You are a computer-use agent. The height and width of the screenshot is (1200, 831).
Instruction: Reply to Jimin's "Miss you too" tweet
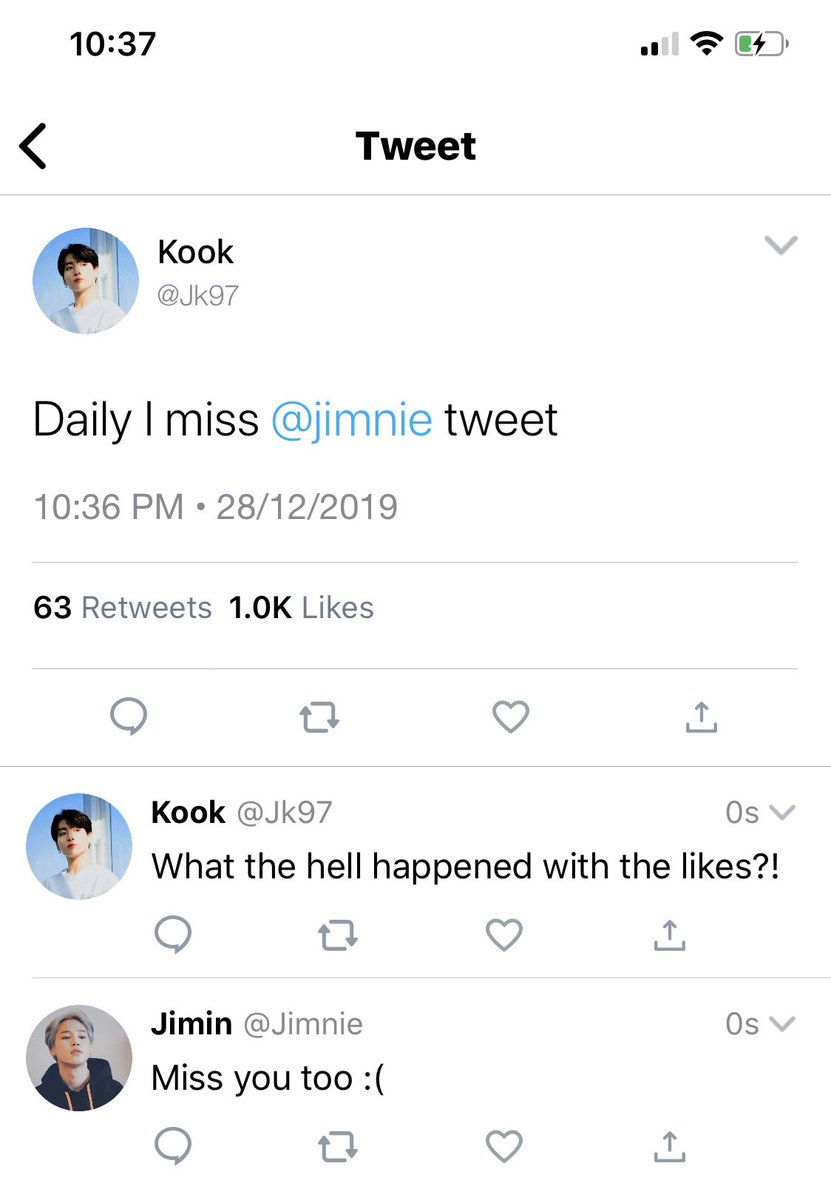pyautogui.click(x=174, y=1147)
